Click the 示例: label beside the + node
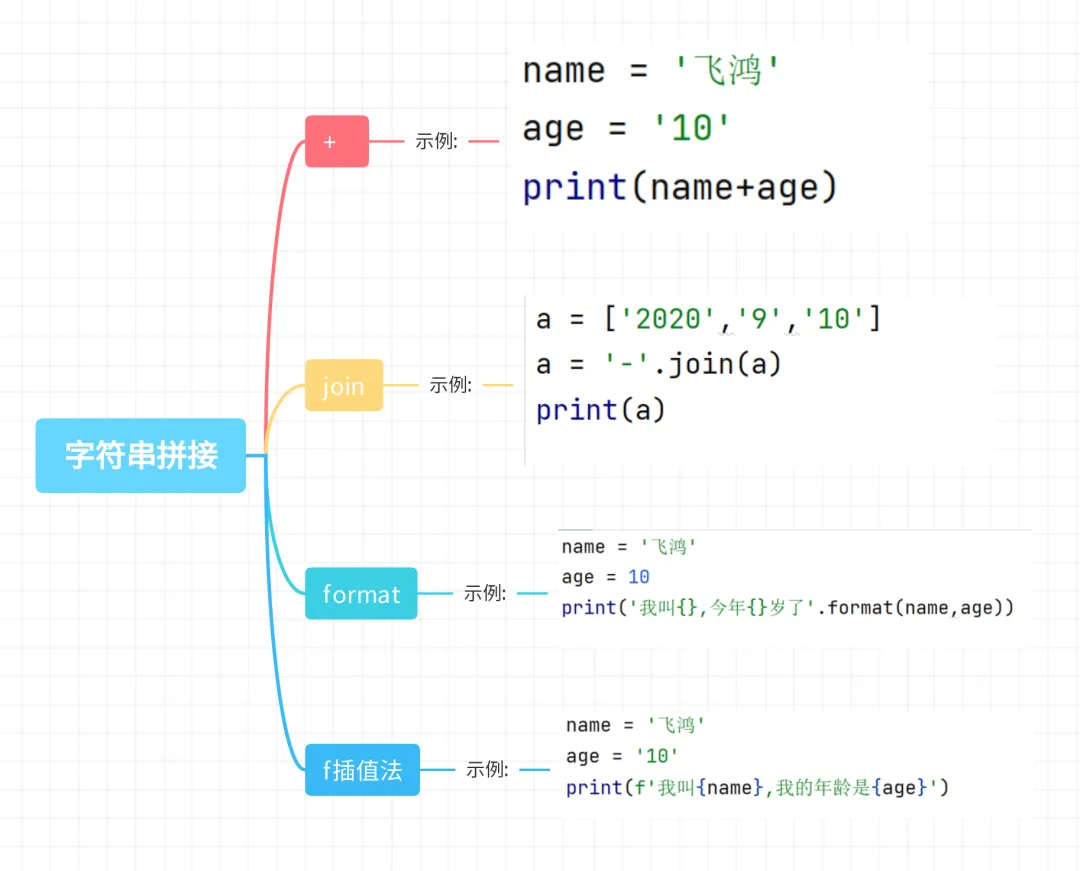This screenshot has width=1080, height=871. tap(436, 141)
